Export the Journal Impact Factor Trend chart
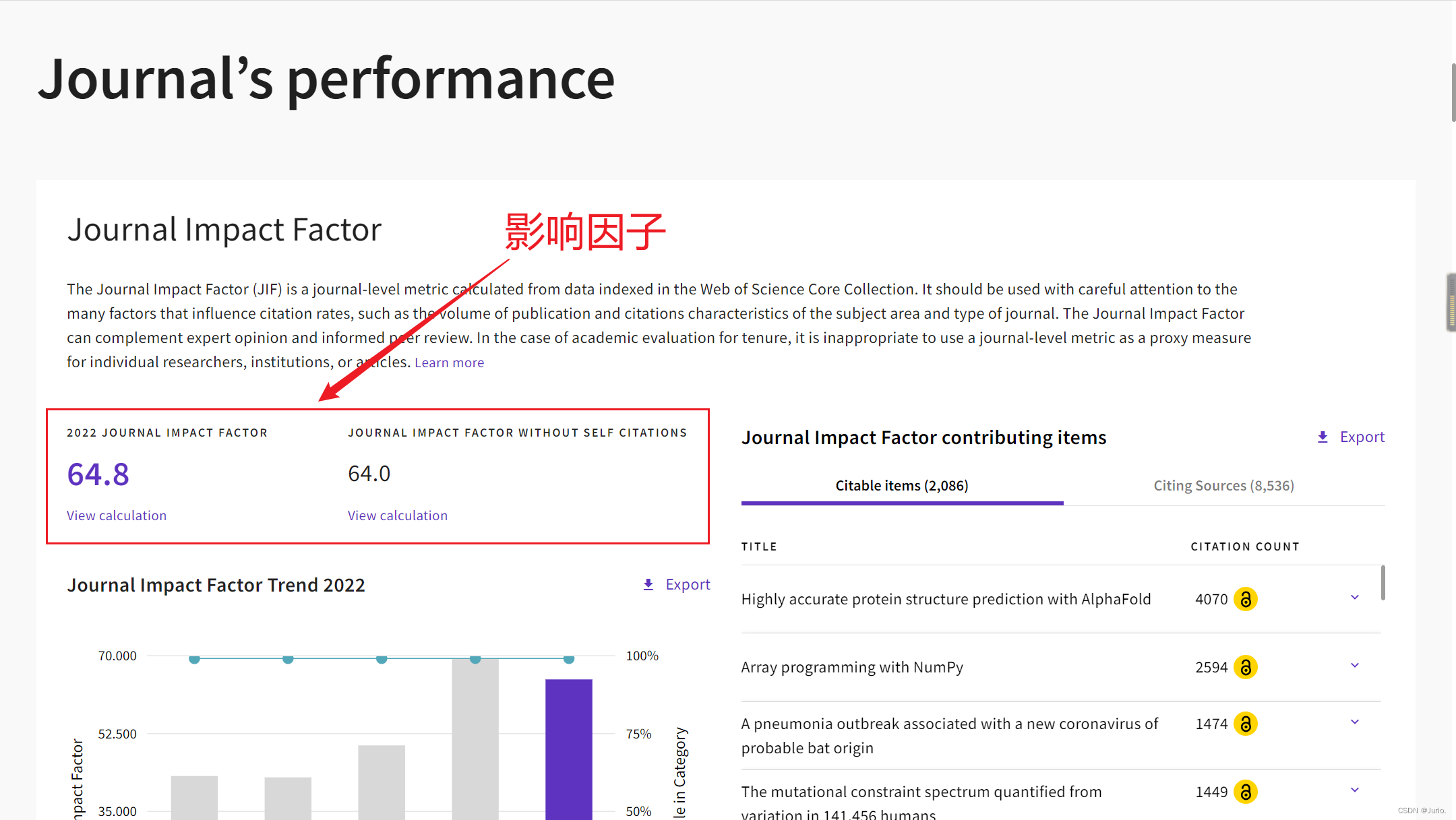 [688, 584]
